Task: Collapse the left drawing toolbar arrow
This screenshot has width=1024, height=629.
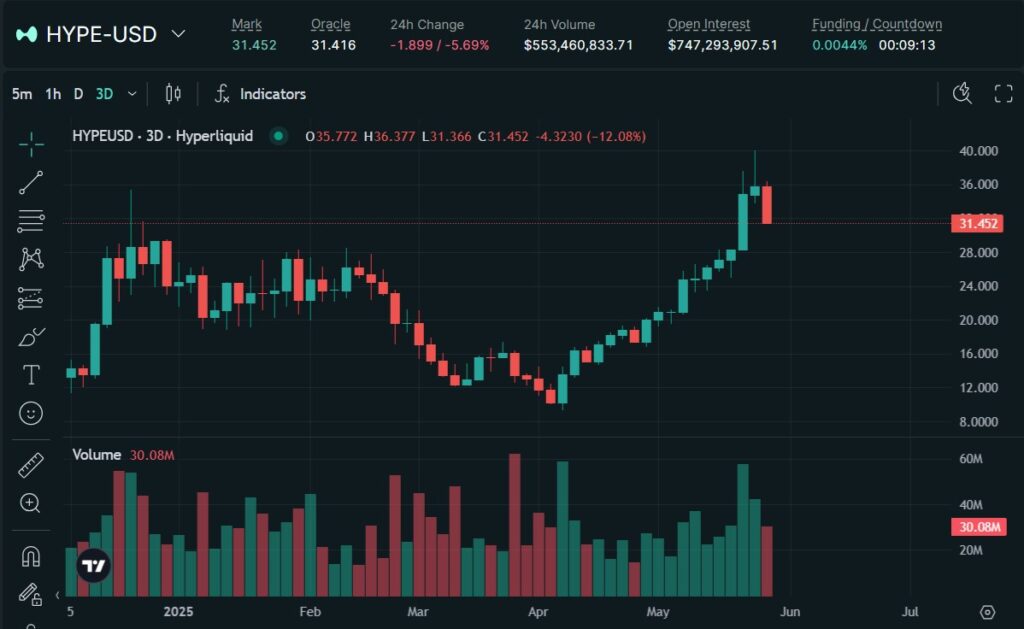Action: [57, 595]
